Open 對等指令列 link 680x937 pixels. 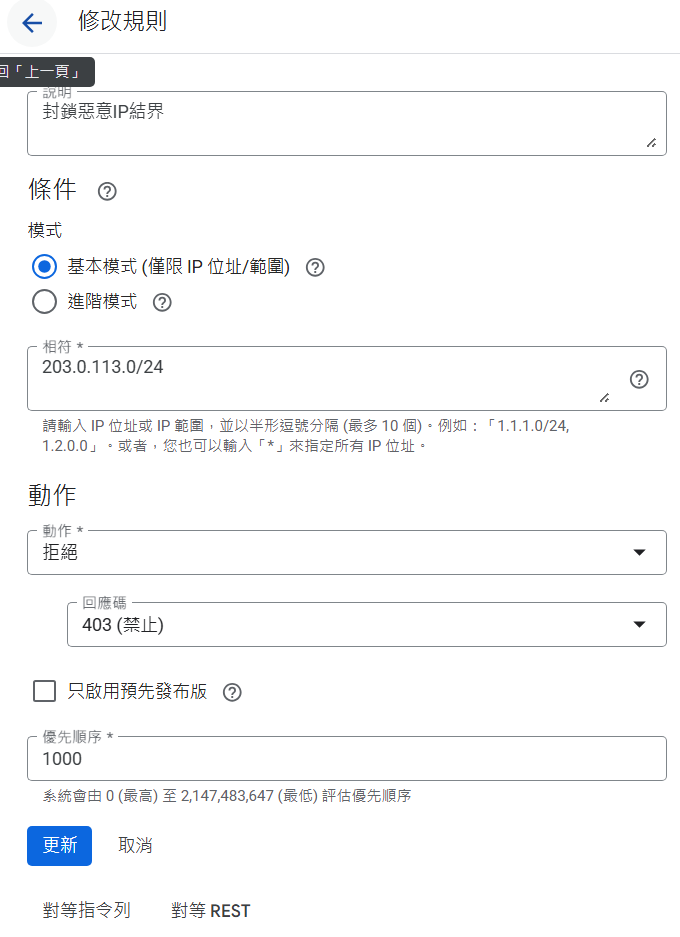(x=86, y=911)
